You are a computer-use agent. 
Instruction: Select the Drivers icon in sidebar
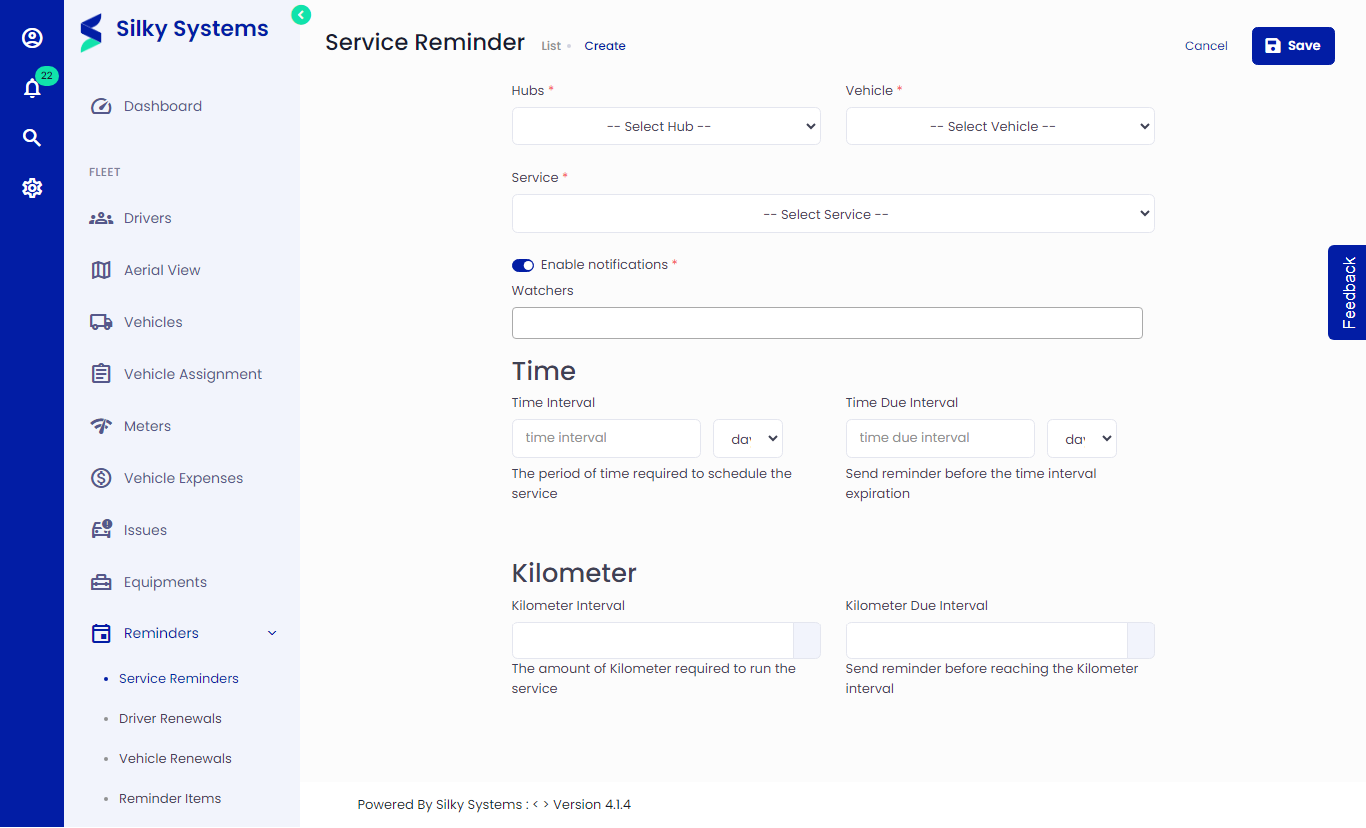100,217
